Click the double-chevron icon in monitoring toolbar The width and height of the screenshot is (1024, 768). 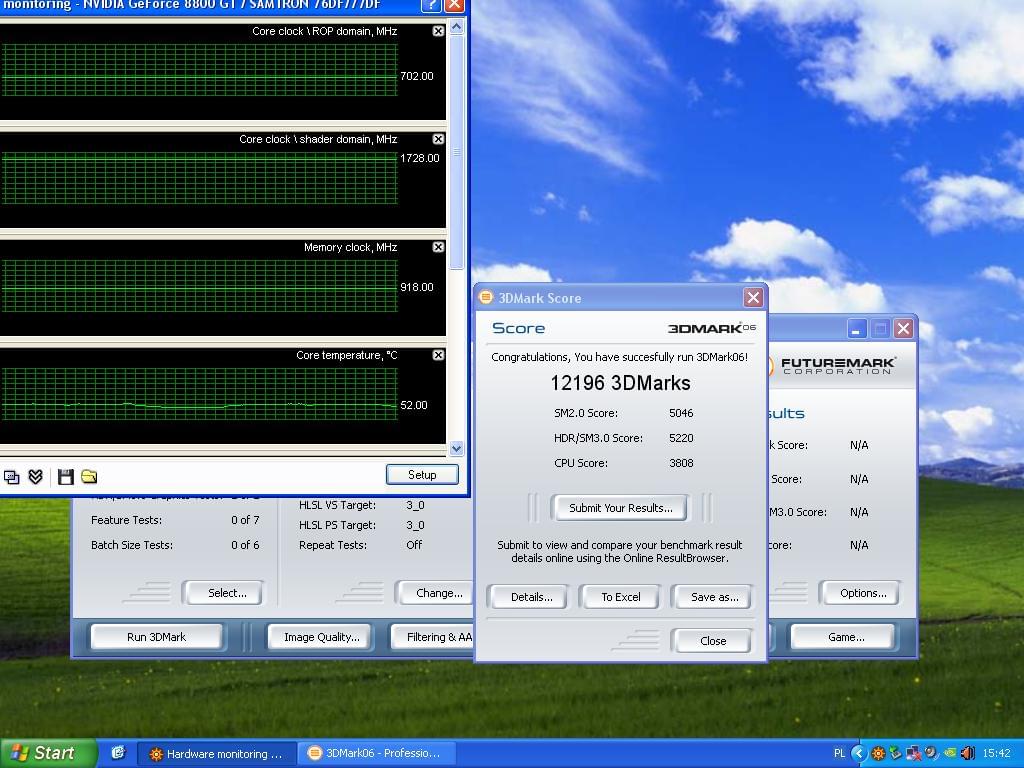point(36,477)
